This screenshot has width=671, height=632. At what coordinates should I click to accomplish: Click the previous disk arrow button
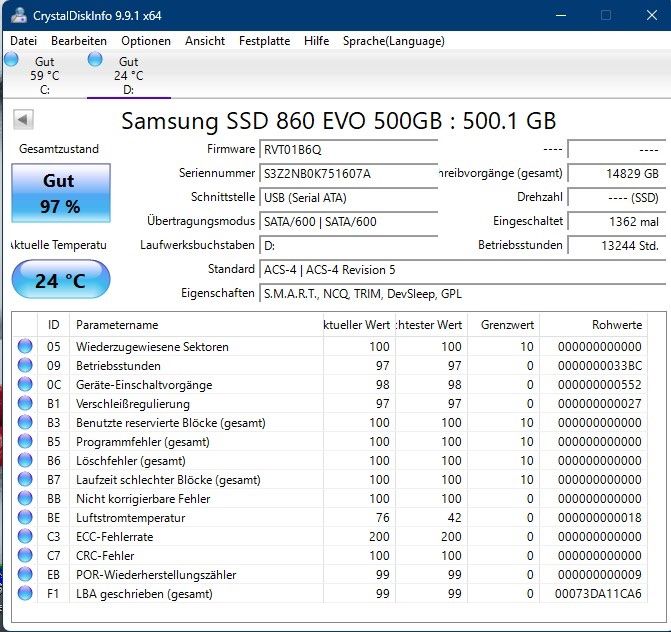pos(23,119)
